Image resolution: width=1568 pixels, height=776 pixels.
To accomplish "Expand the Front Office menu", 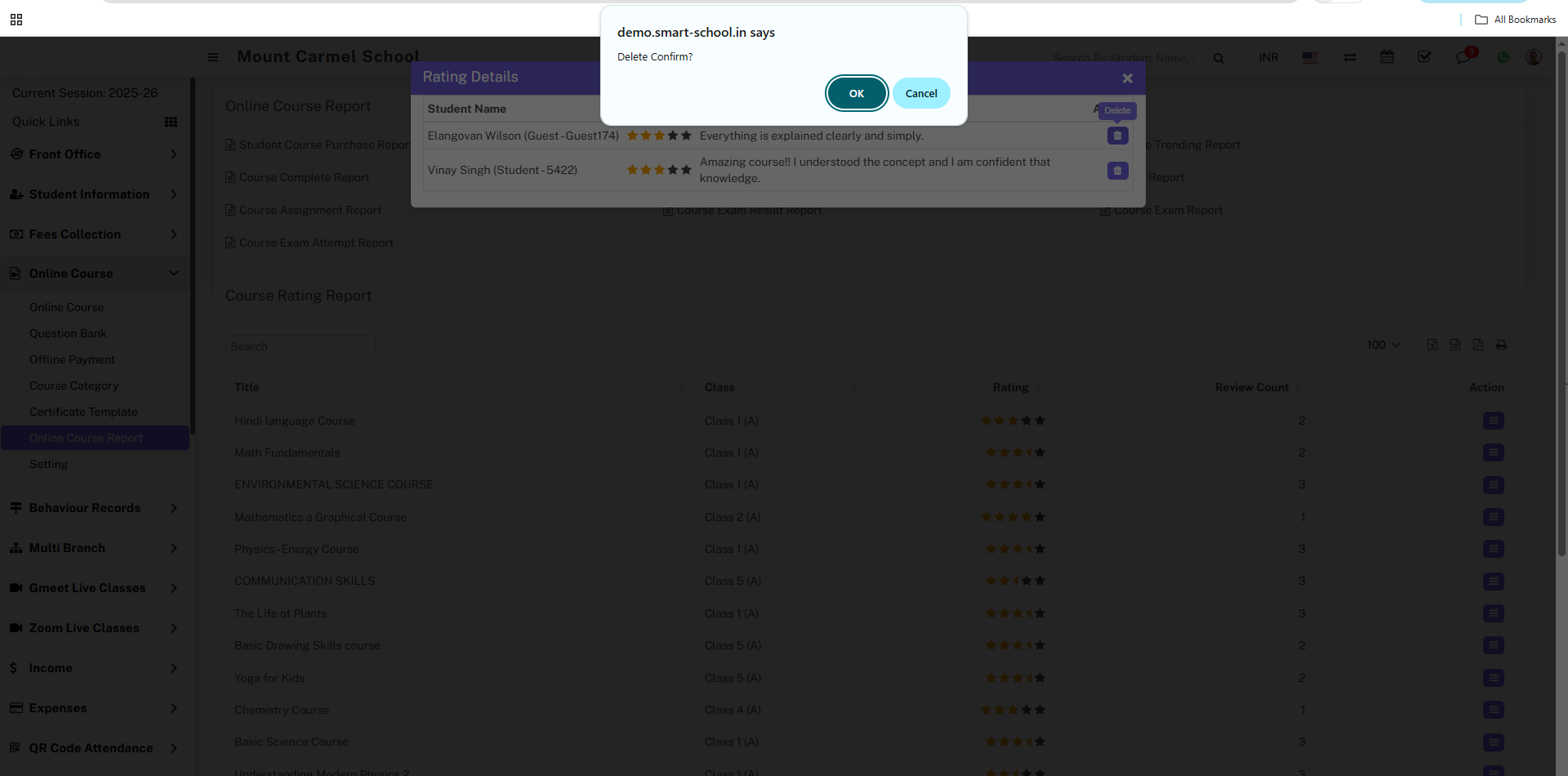I will coord(94,154).
